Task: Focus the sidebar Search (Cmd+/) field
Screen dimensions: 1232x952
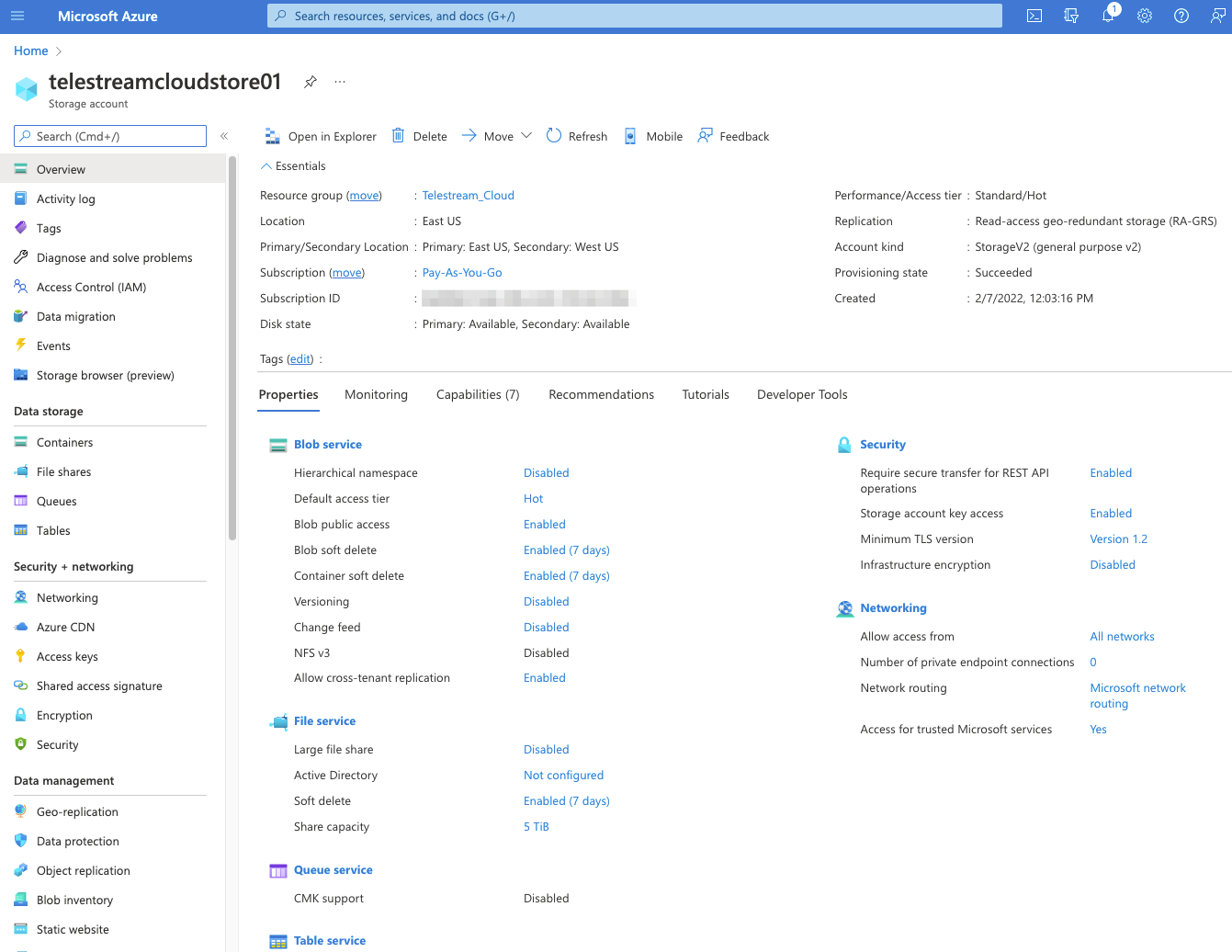Action: tap(110, 136)
